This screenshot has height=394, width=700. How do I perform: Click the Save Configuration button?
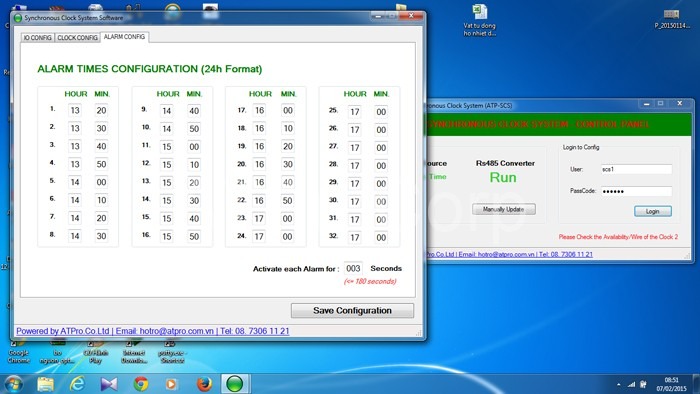click(x=352, y=311)
